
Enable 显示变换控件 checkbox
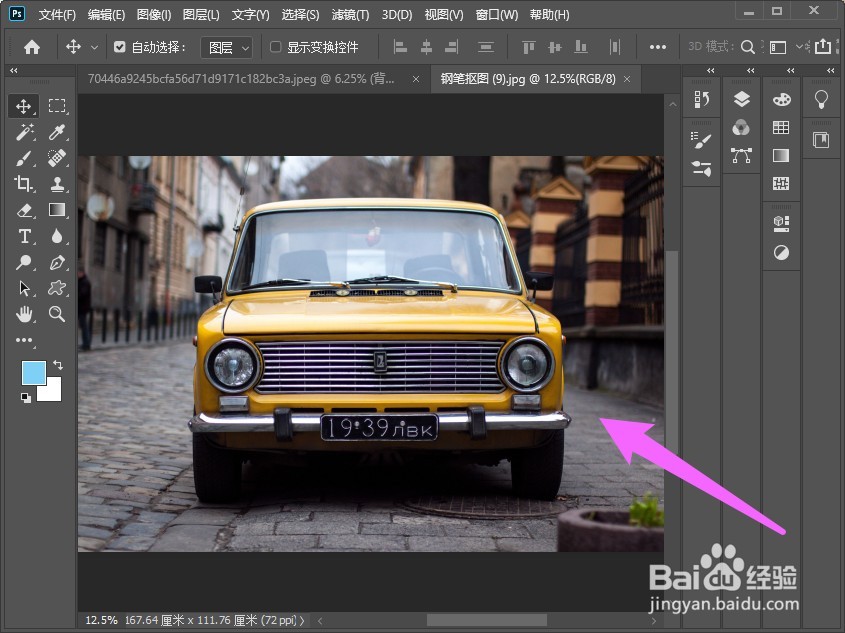[x=275, y=47]
